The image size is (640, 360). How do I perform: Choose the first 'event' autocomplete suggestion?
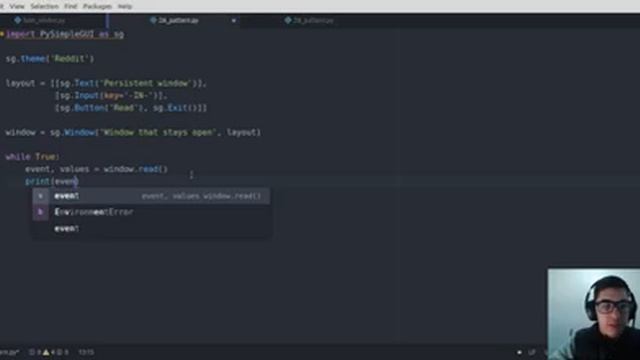151,196
